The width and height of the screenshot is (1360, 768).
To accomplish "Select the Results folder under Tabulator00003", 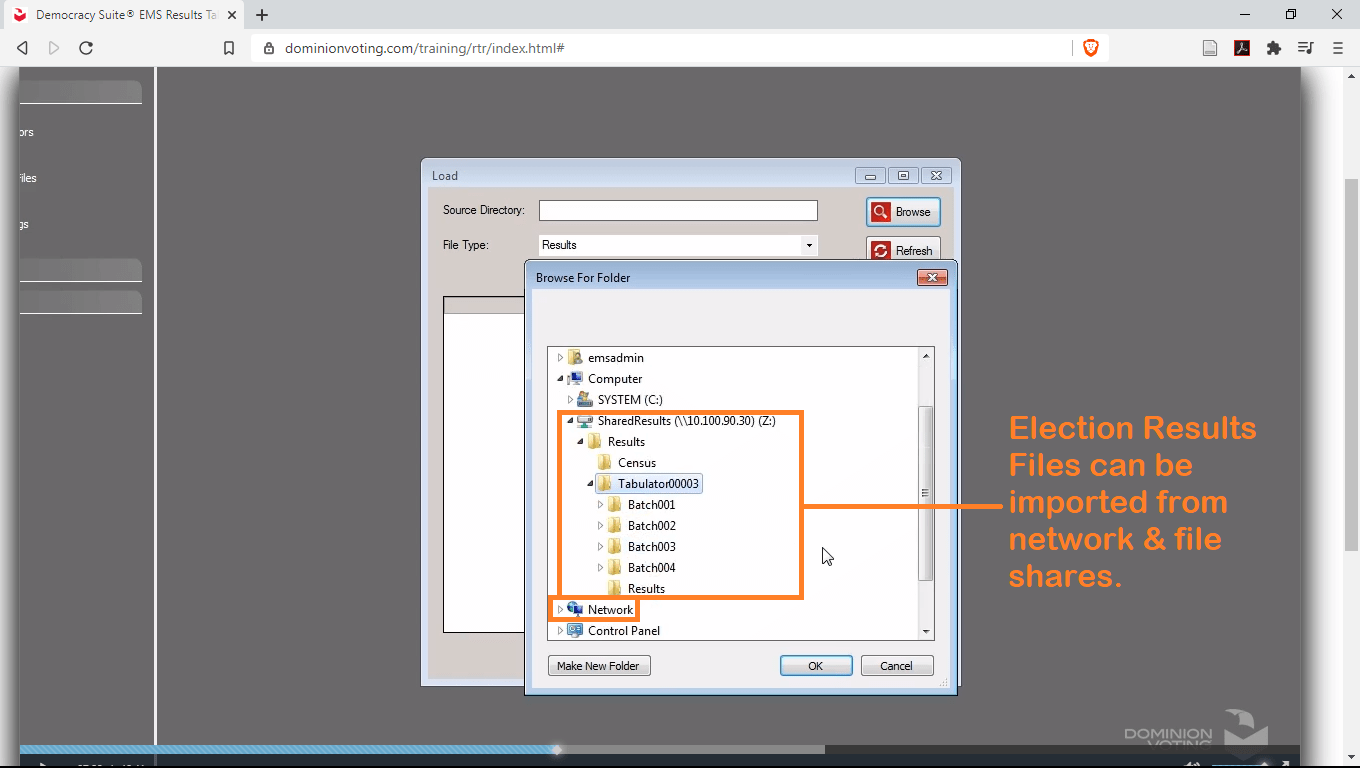I will click(x=646, y=589).
